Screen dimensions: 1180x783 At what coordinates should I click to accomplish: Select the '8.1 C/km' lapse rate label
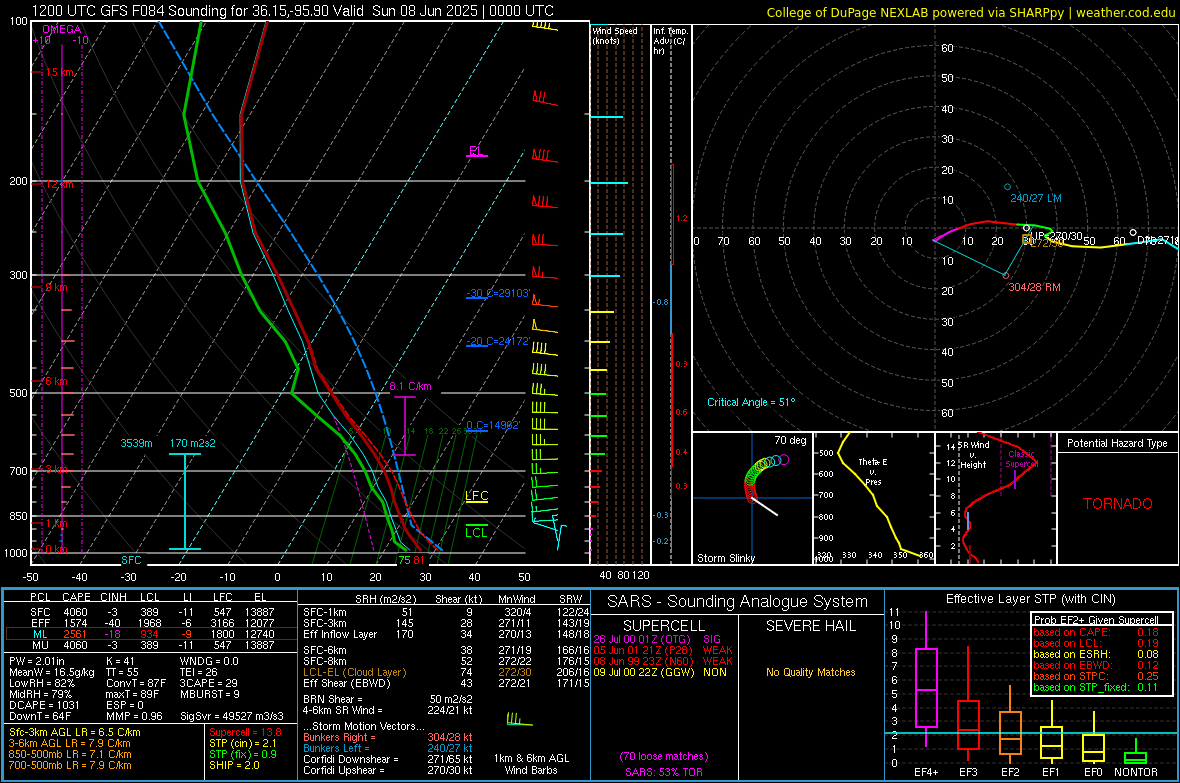click(410, 386)
